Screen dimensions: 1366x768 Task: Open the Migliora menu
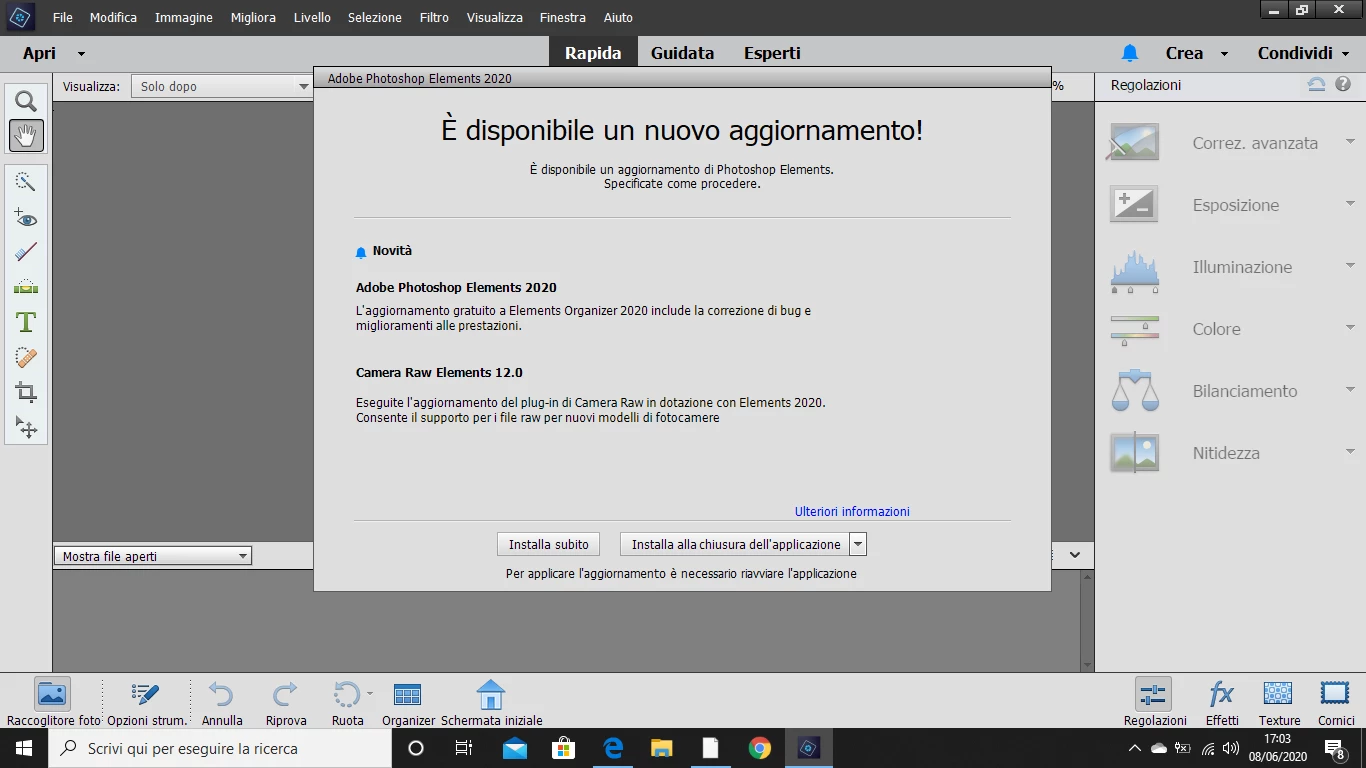pos(253,18)
